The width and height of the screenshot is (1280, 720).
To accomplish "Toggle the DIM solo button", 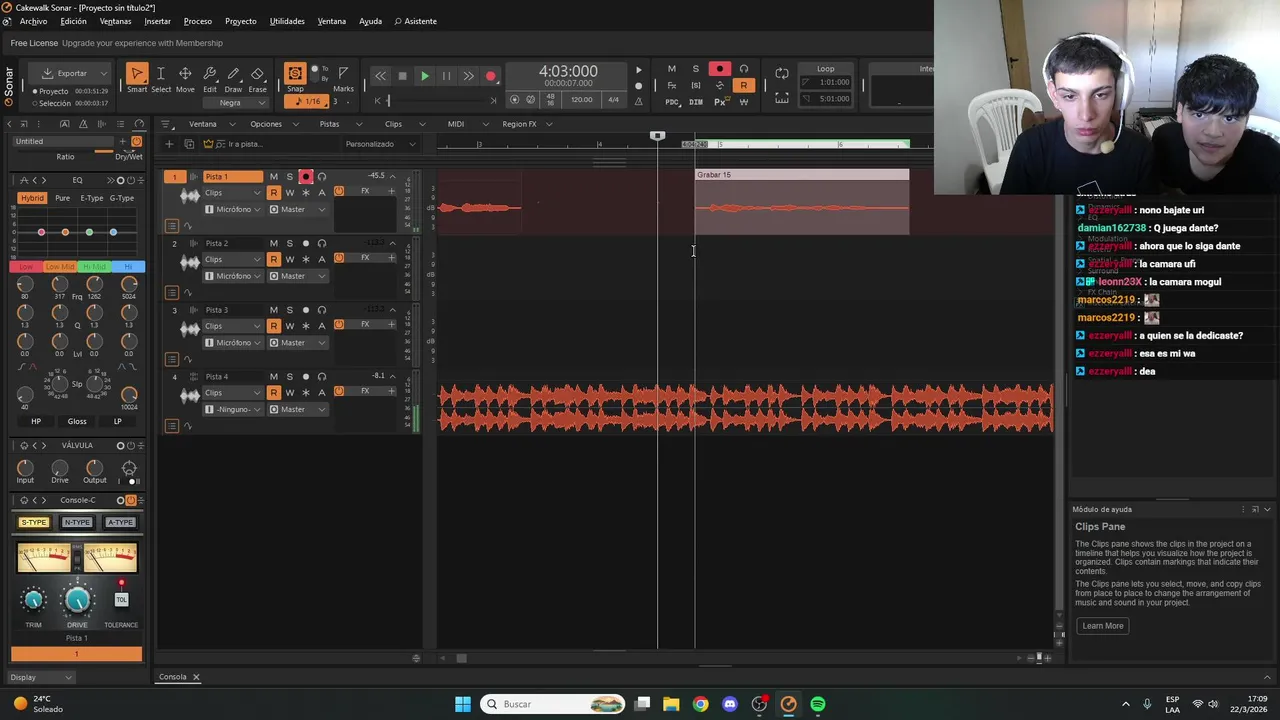I will 696,102.
